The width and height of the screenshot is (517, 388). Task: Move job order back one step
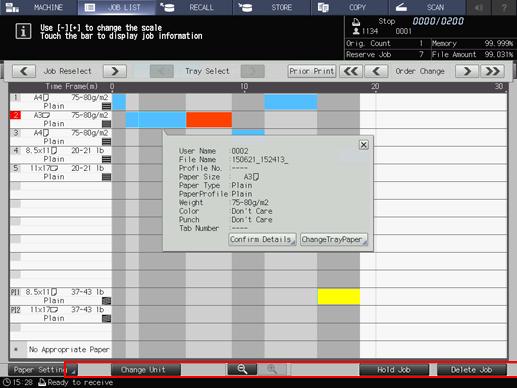376,71
